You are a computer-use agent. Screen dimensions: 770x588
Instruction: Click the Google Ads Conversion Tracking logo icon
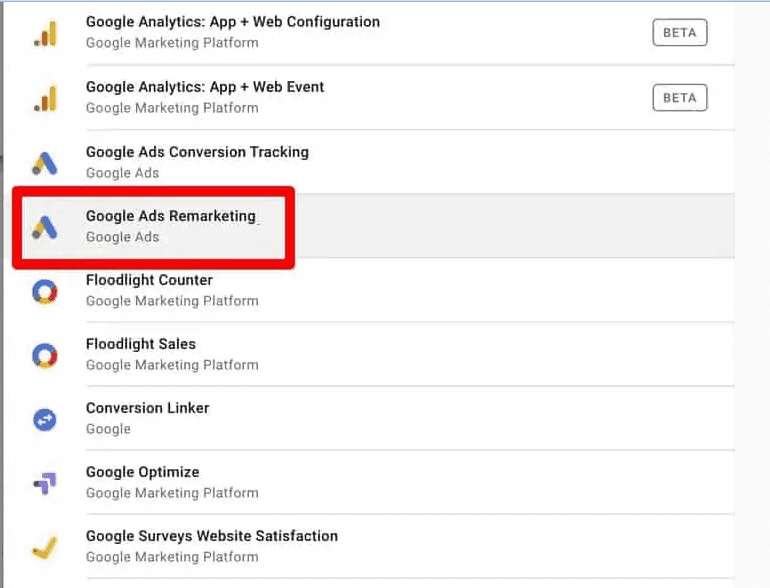pos(45,162)
